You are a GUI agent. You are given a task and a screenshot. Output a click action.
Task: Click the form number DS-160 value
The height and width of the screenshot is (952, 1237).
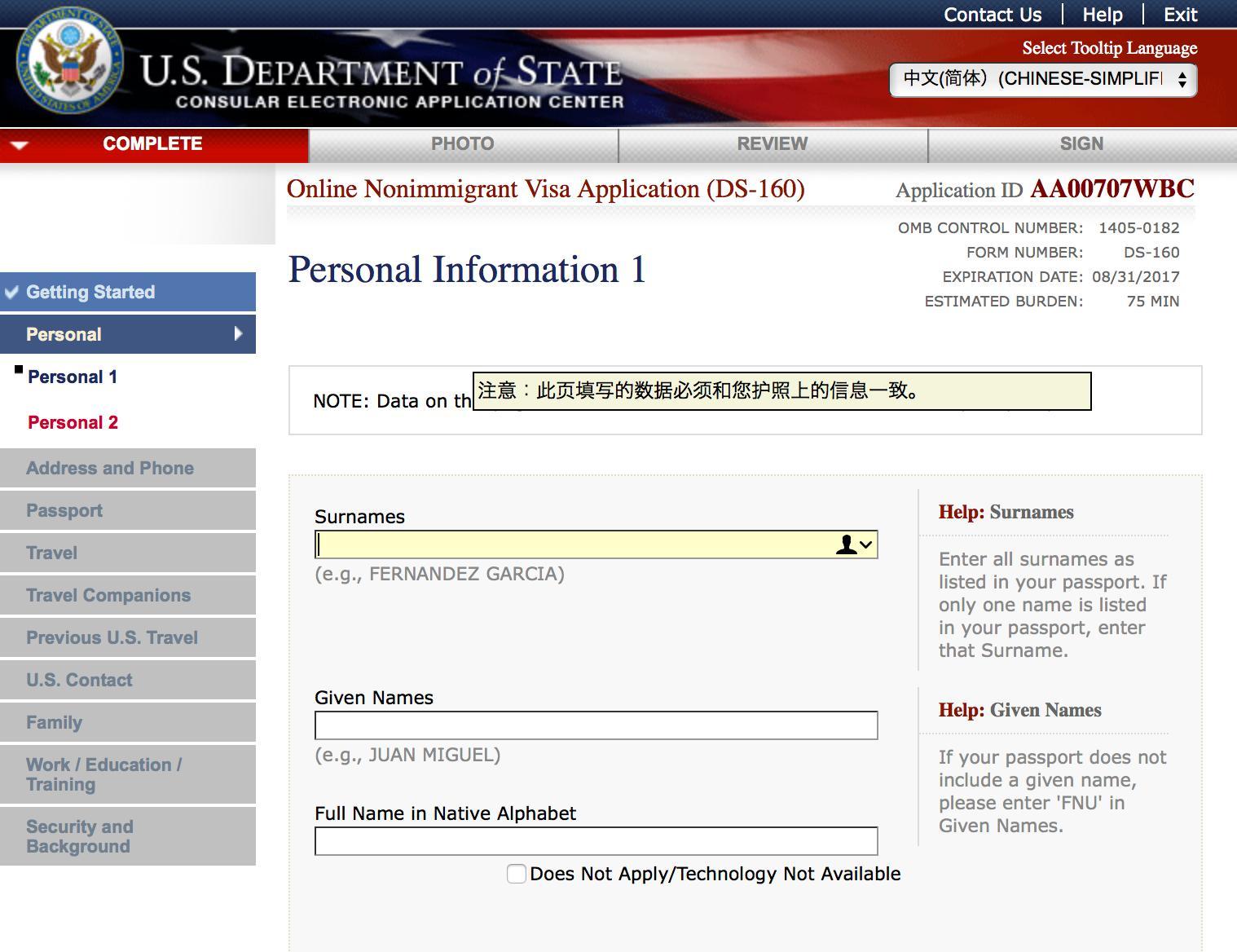click(x=1152, y=253)
